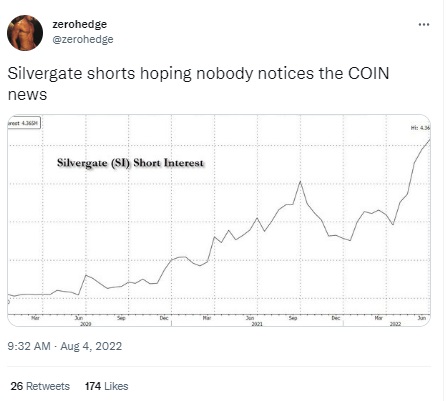Image resolution: width=447 pixels, height=401 pixels.
Task: View the 26 Retweets list
Action: click(40, 386)
